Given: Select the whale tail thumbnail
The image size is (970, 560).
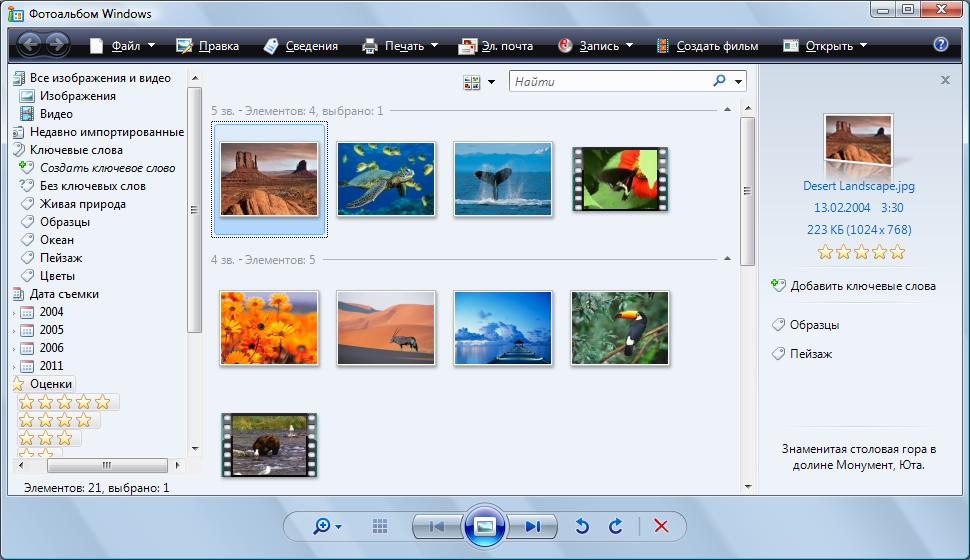Looking at the screenshot, I should (503, 179).
